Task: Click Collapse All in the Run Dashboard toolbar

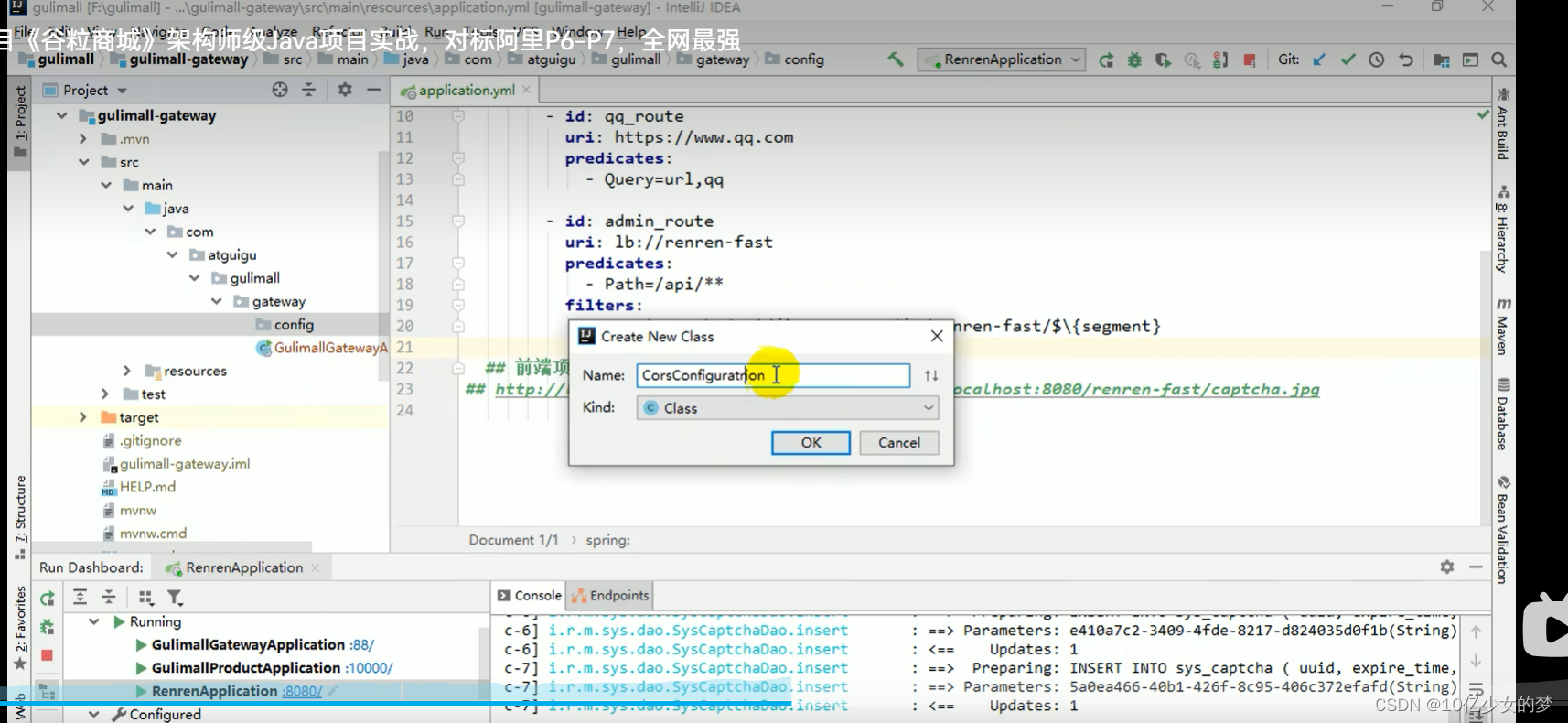Action: coord(109,598)
